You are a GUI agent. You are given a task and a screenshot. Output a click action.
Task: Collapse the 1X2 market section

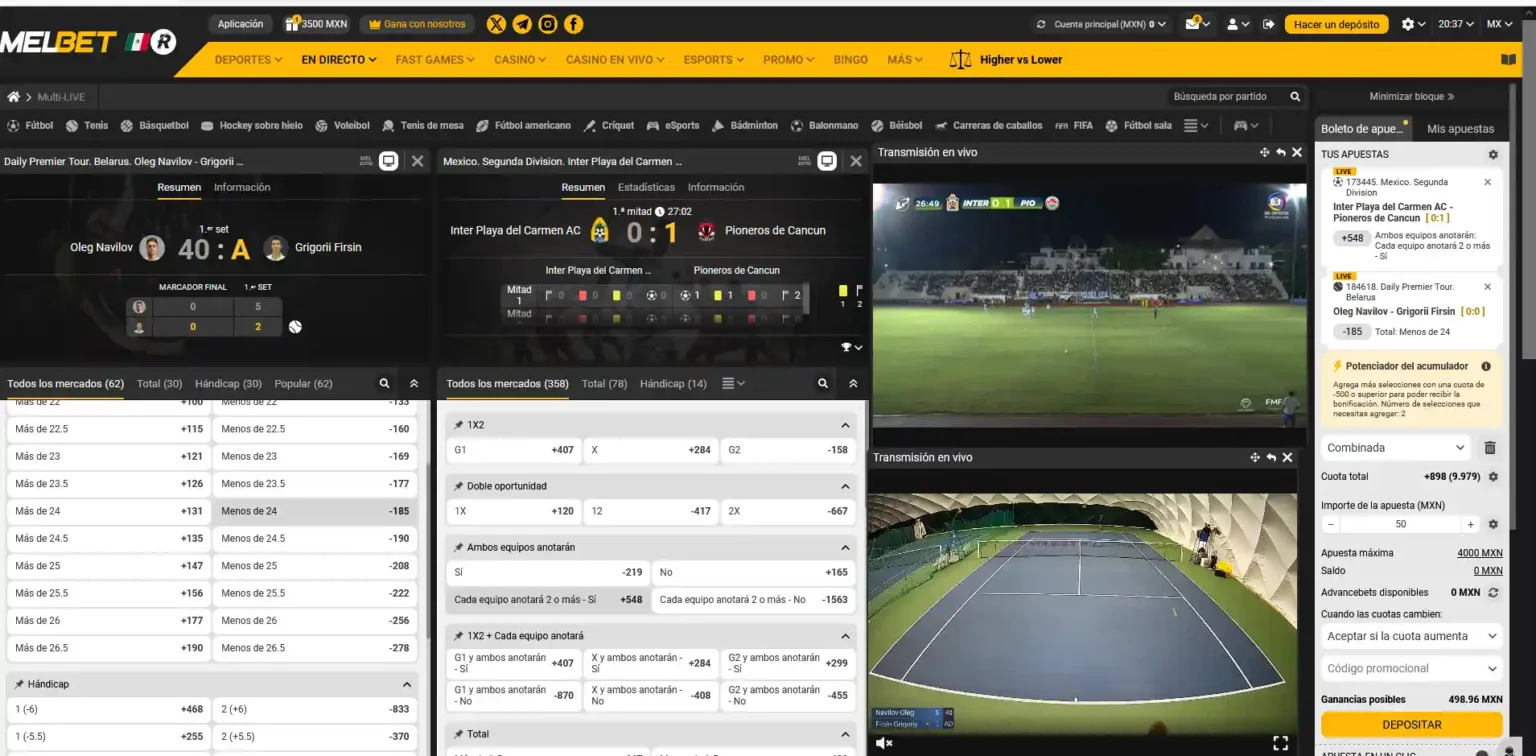click(x=845, y=425)
